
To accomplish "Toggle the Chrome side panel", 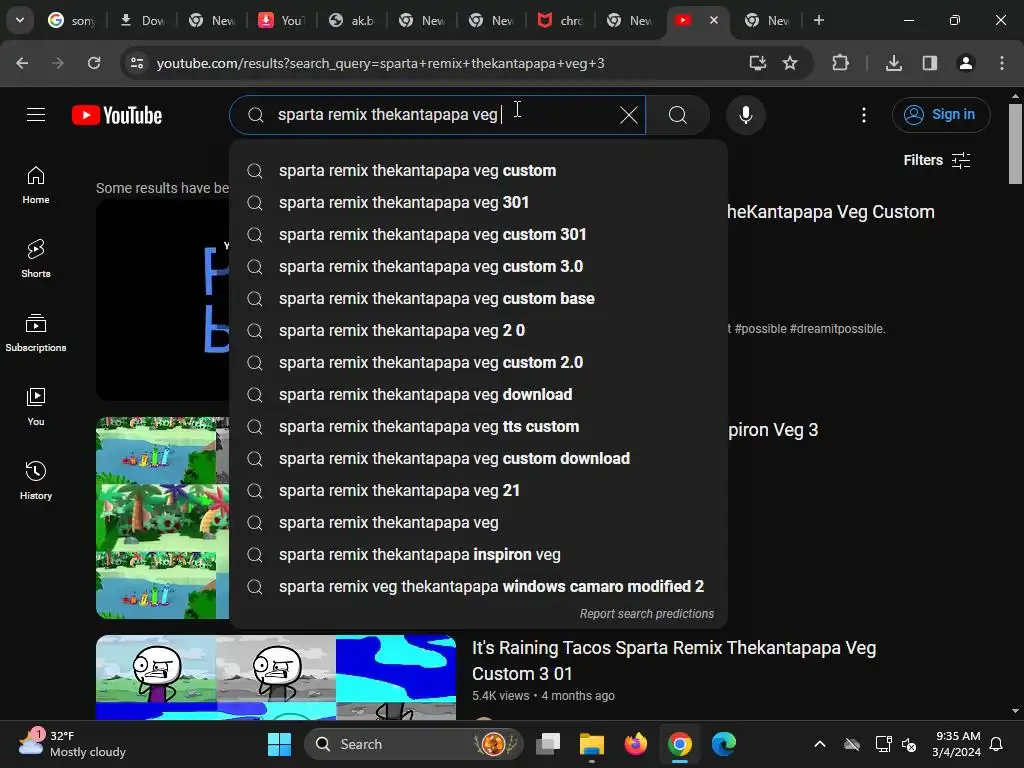I will (930, 63).
